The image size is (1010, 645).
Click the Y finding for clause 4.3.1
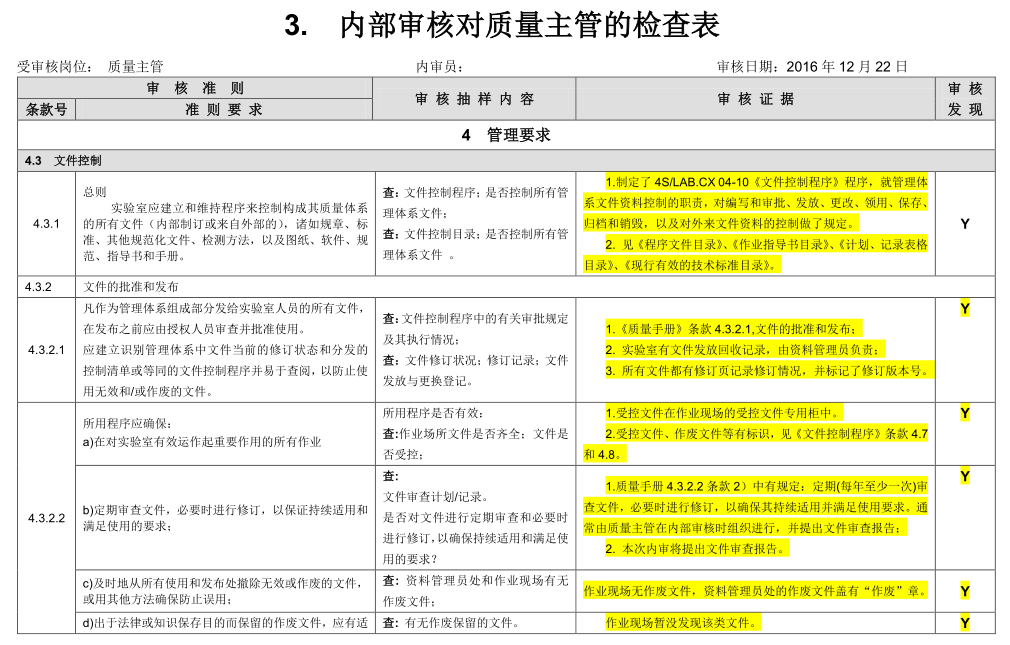965,224
